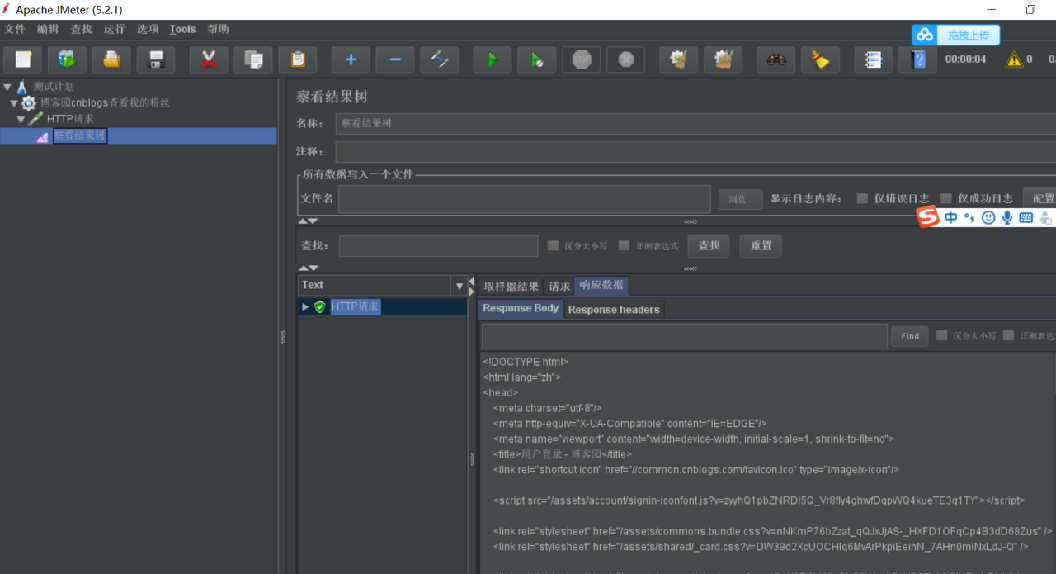Click the Sogou soft keyboard icon
Viewport: 1056px width, 574px height.
[x=1026, y=218]
